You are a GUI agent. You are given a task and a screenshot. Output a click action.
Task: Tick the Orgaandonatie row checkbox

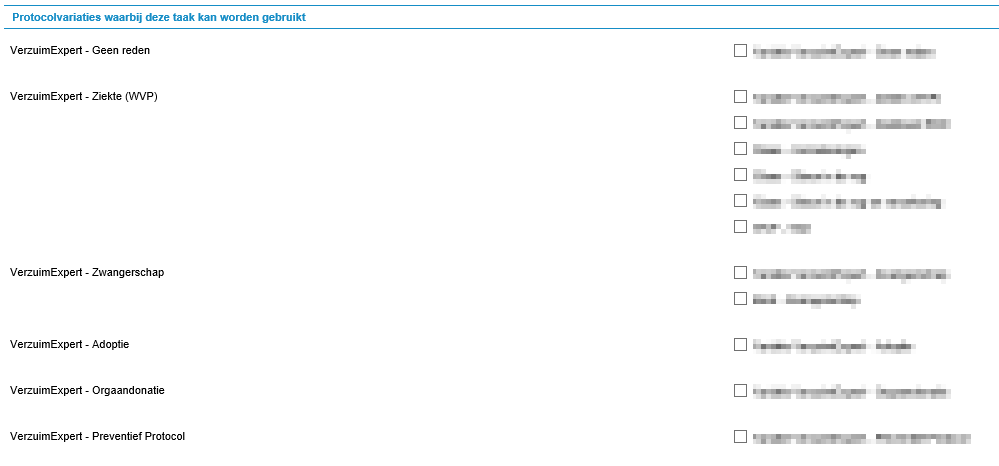(740, 391)
